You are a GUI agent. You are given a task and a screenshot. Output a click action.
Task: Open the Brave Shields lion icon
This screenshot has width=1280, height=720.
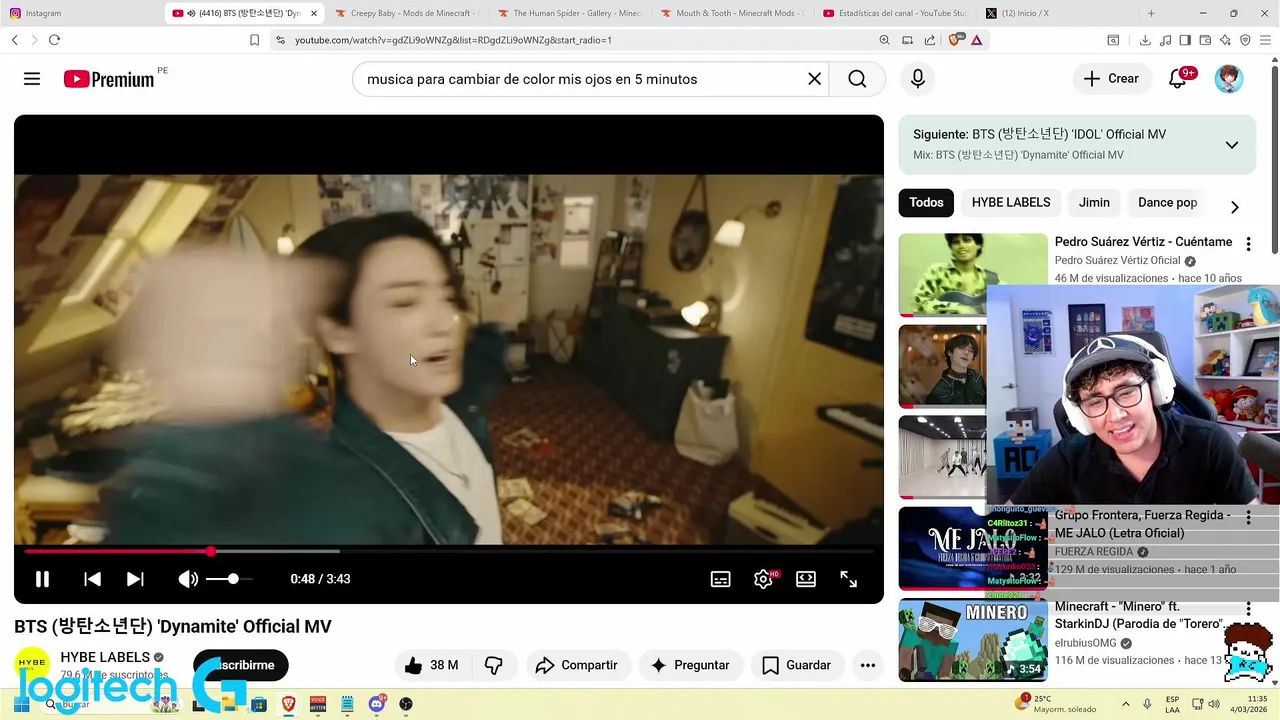(954, 40)
